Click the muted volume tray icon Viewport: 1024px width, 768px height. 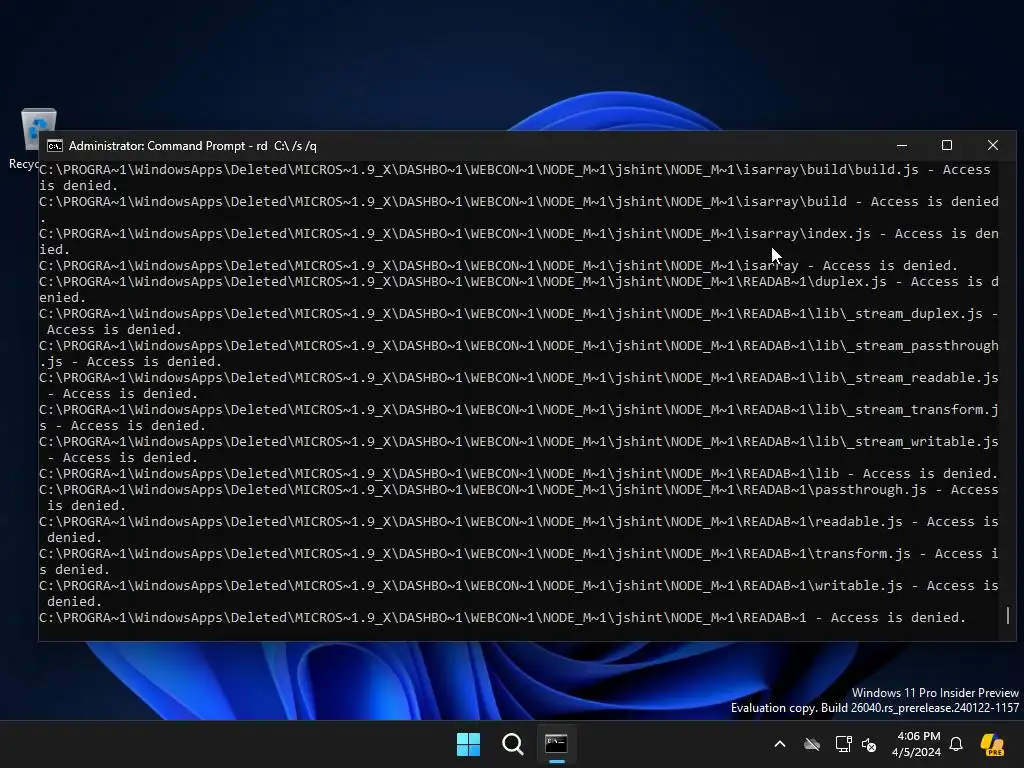[869, 744]
